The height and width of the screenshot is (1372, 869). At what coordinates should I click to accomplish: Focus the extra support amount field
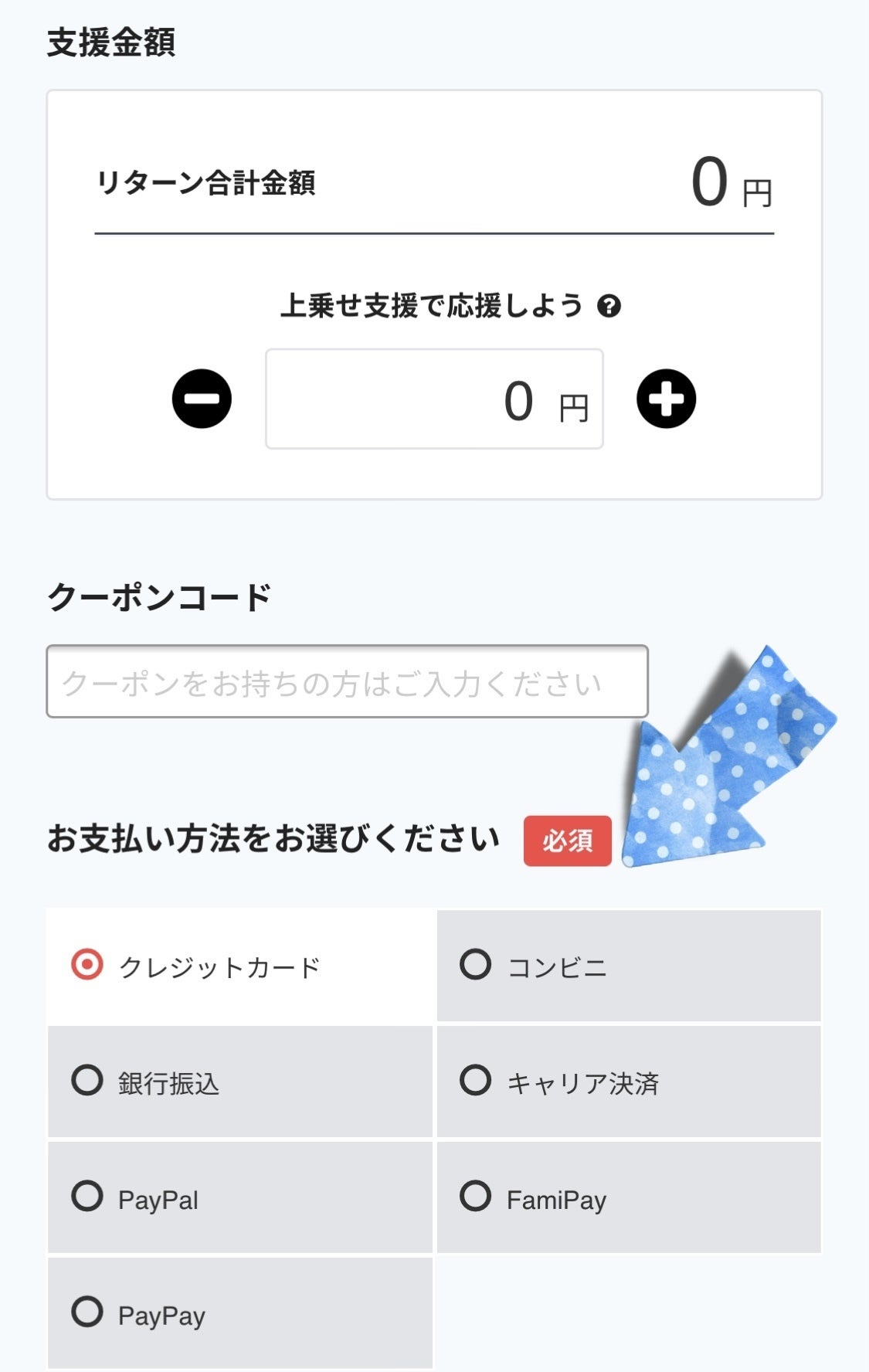click(x=434, y=399)
